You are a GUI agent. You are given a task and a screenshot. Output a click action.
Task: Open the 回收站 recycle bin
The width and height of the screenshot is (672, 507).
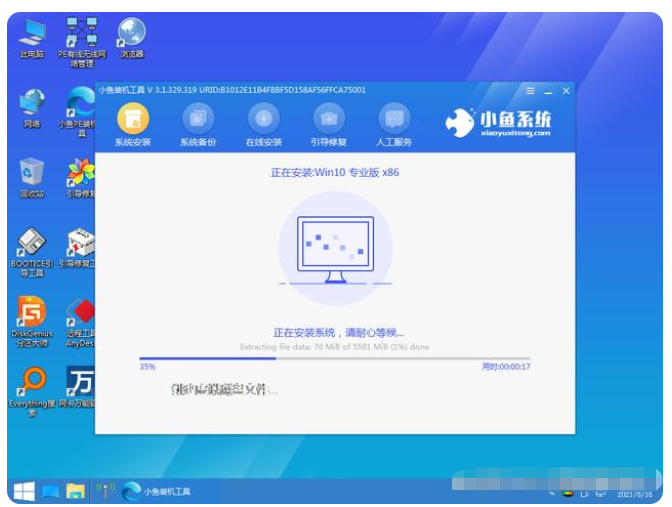[x=32, y=175]
